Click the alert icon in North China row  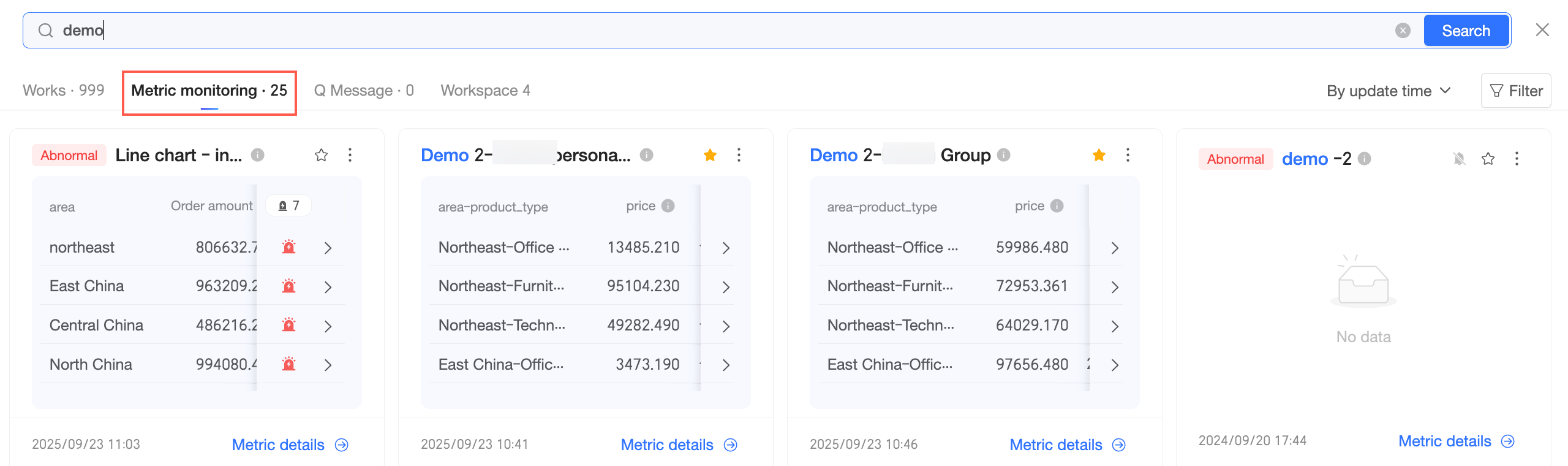[288, 364]
